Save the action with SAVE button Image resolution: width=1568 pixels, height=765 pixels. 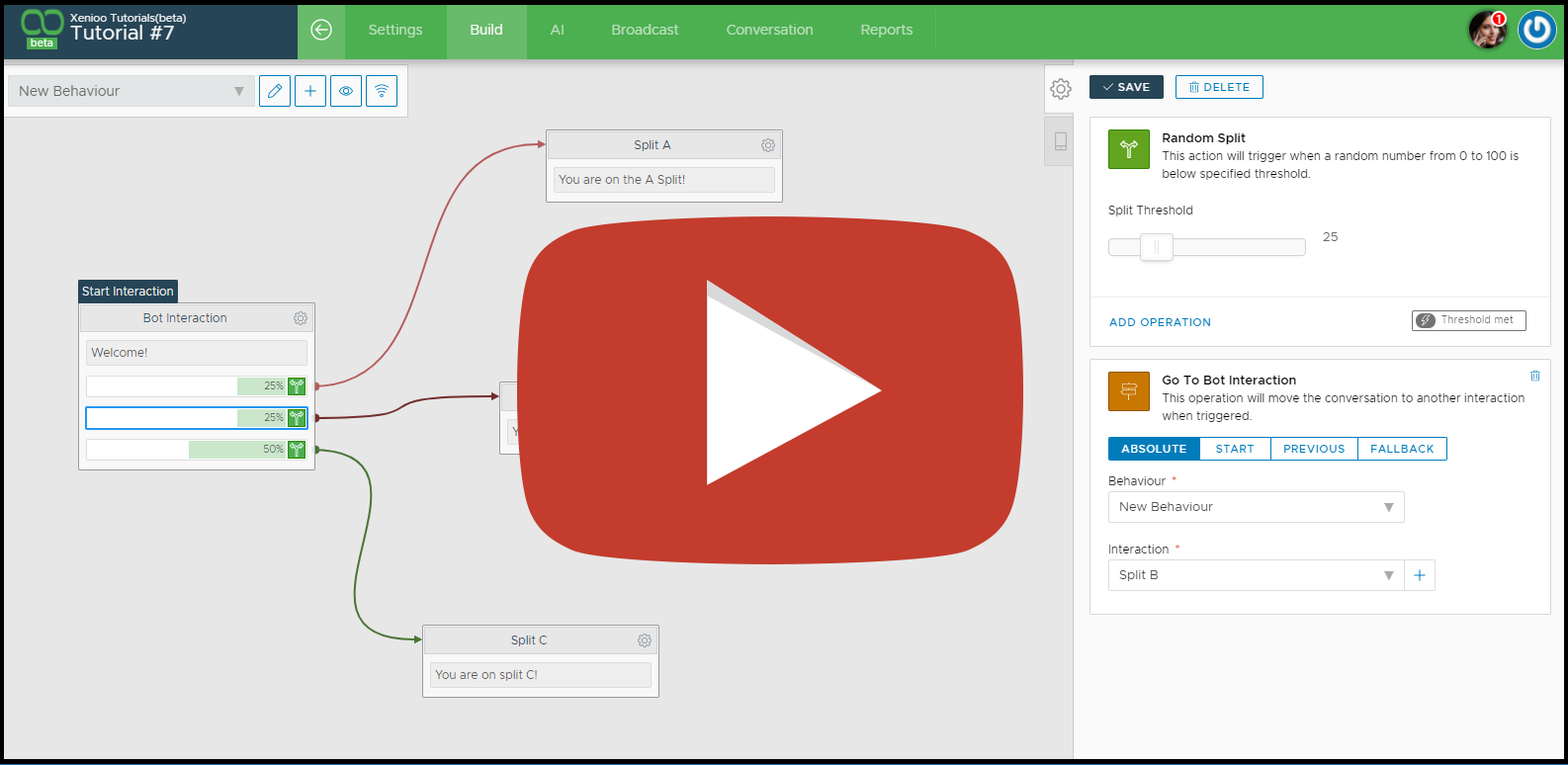[1126, 87]
